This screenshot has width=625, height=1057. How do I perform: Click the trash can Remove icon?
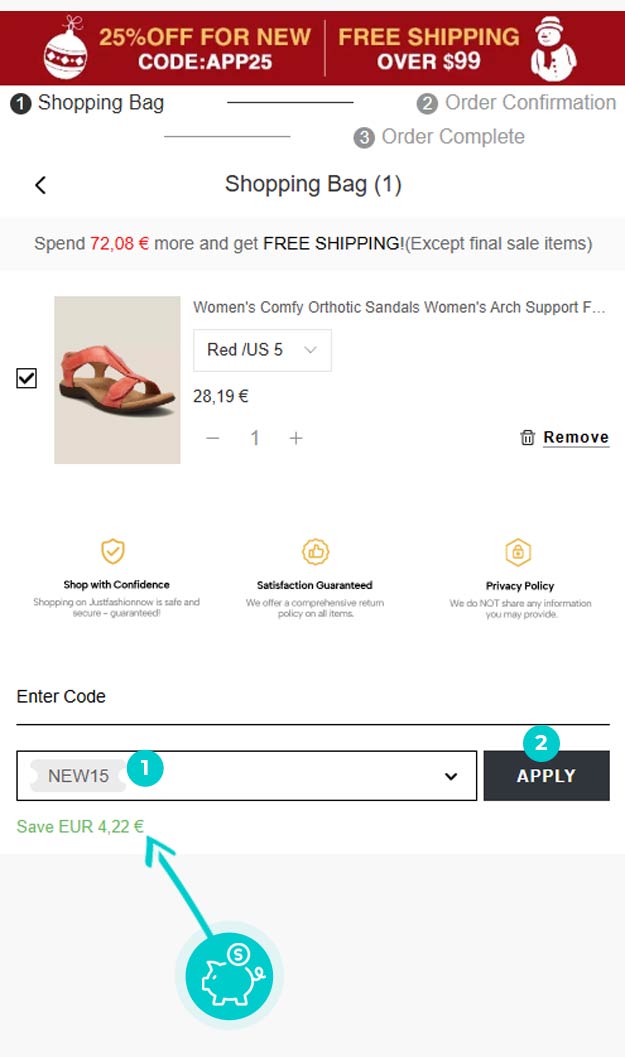click(x=528, y=438)
